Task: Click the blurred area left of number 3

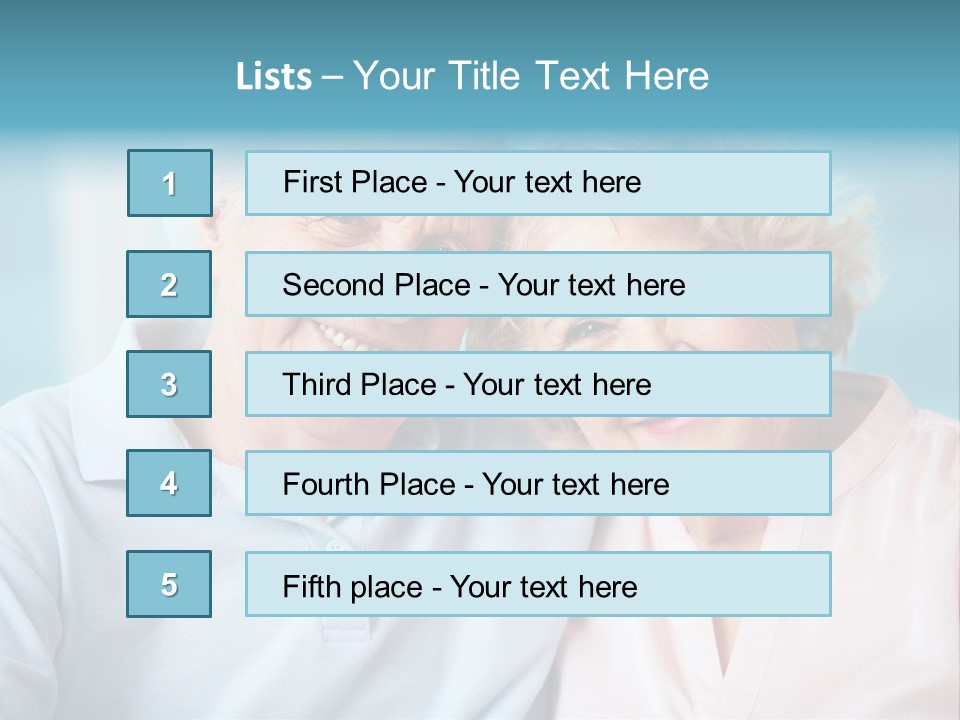Action: click(x=60, y=385)
